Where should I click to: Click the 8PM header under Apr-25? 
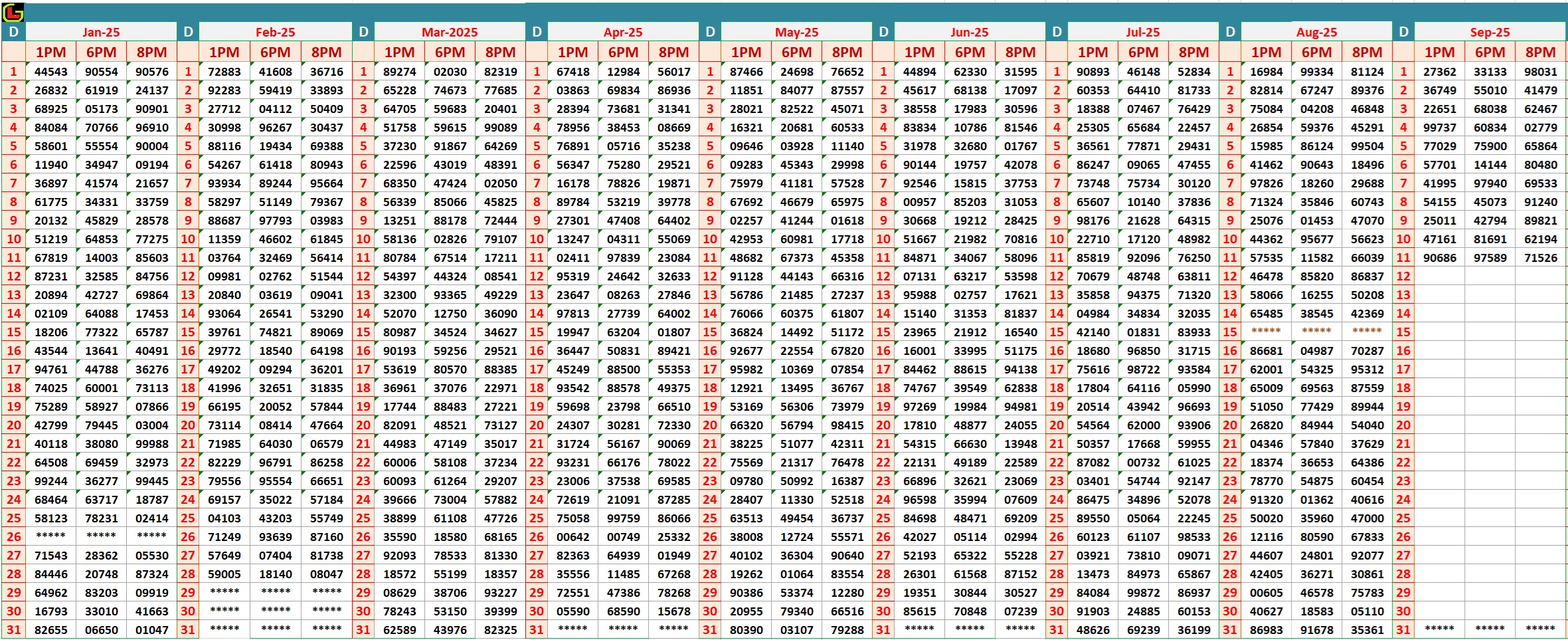(673, 53)
